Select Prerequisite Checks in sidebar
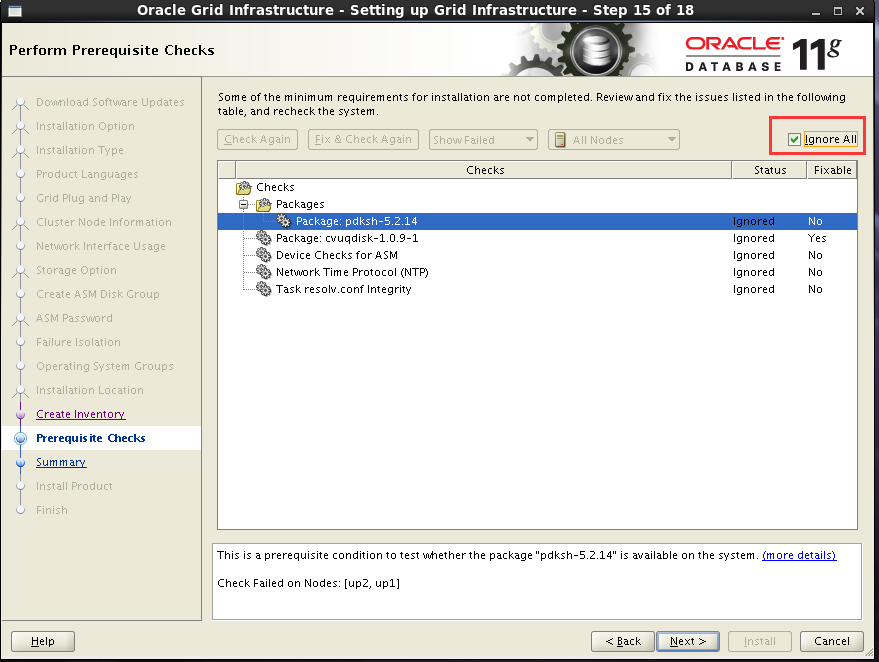 click(x=91, y=438)
